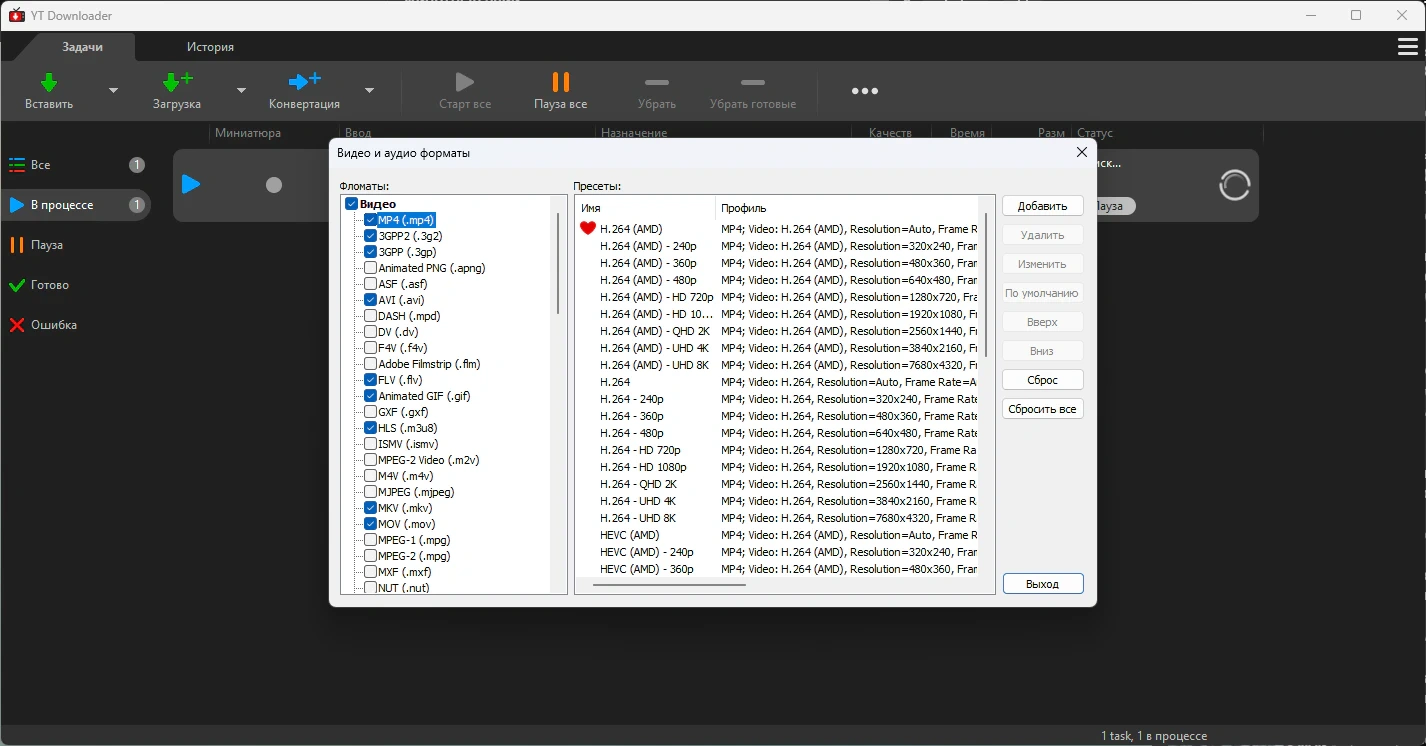Open the dropdown arrow beside Конвертация
The image size is (1426, 746).
(x=369, y=90)
